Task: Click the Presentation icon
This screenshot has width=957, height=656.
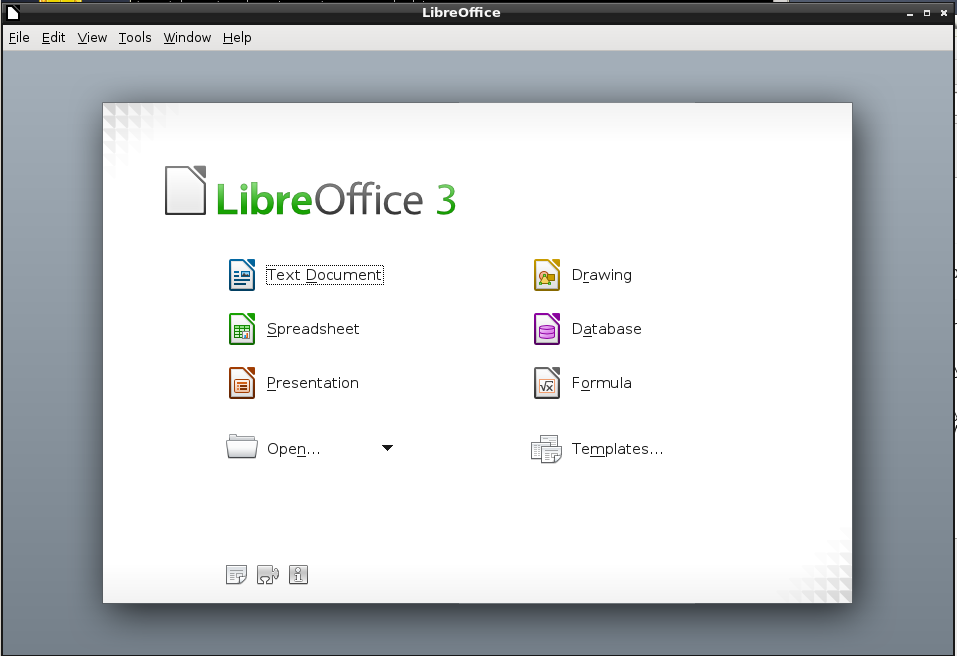Action: 242,383
